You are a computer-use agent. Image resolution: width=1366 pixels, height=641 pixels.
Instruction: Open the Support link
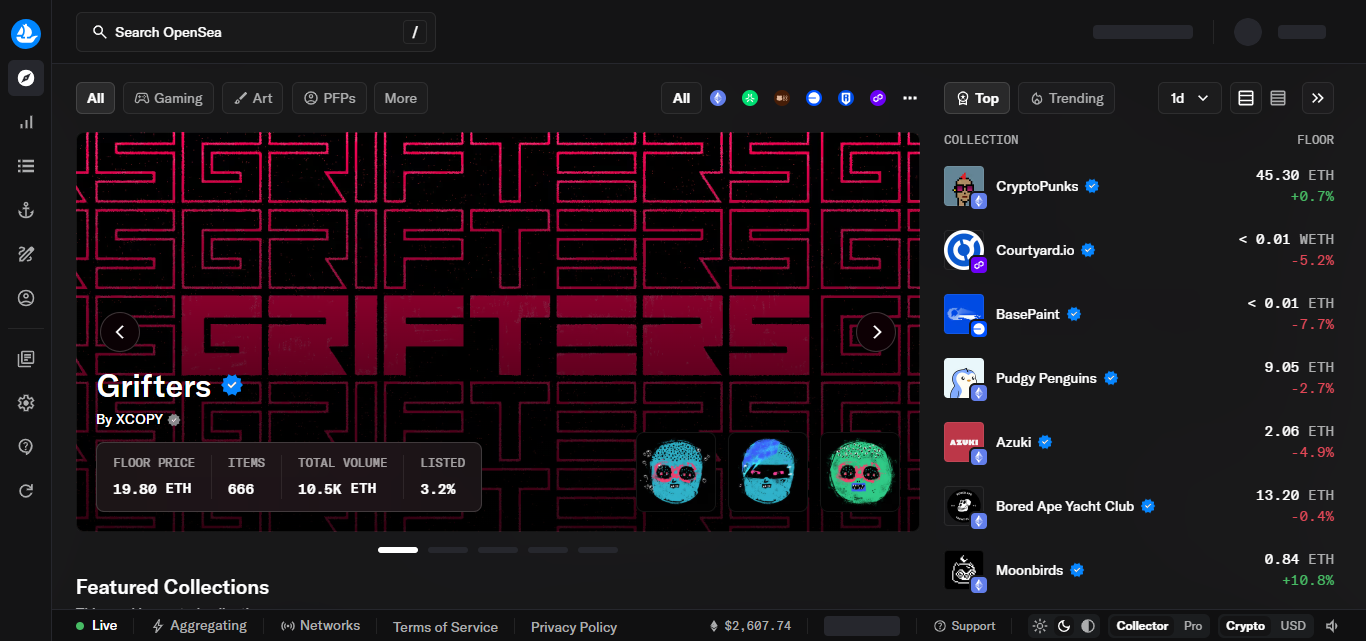click(x=964, y=626)
